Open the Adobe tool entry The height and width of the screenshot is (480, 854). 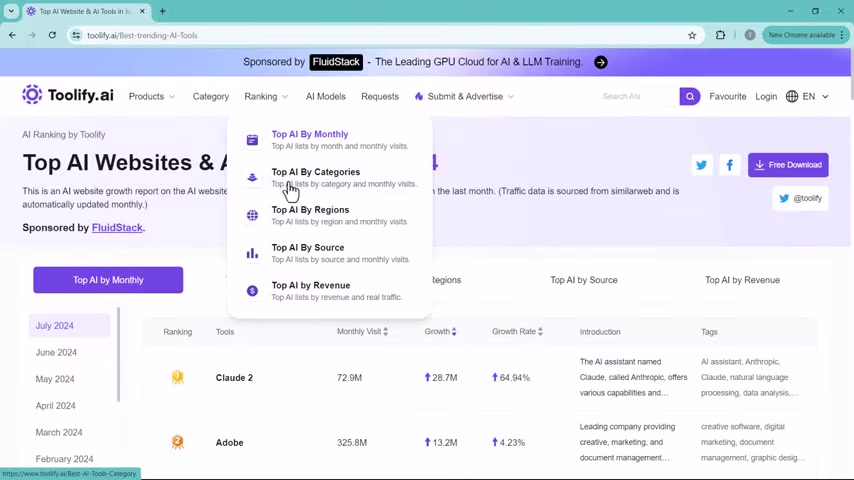(229, 442)
